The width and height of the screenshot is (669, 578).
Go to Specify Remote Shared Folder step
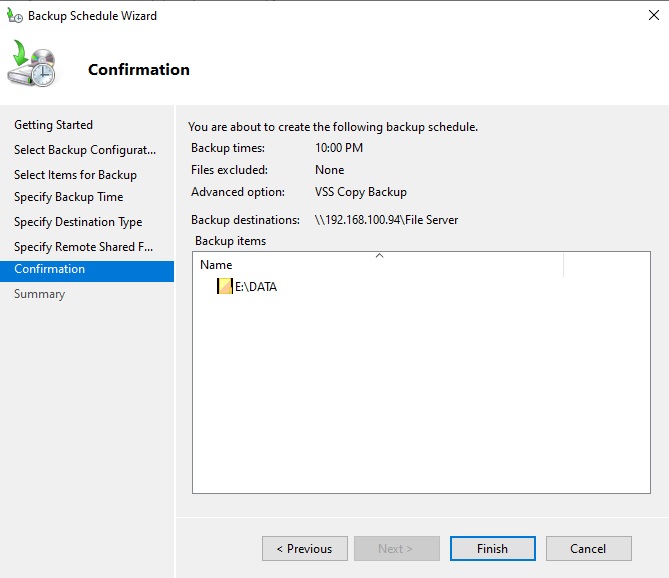click(83, 247)
